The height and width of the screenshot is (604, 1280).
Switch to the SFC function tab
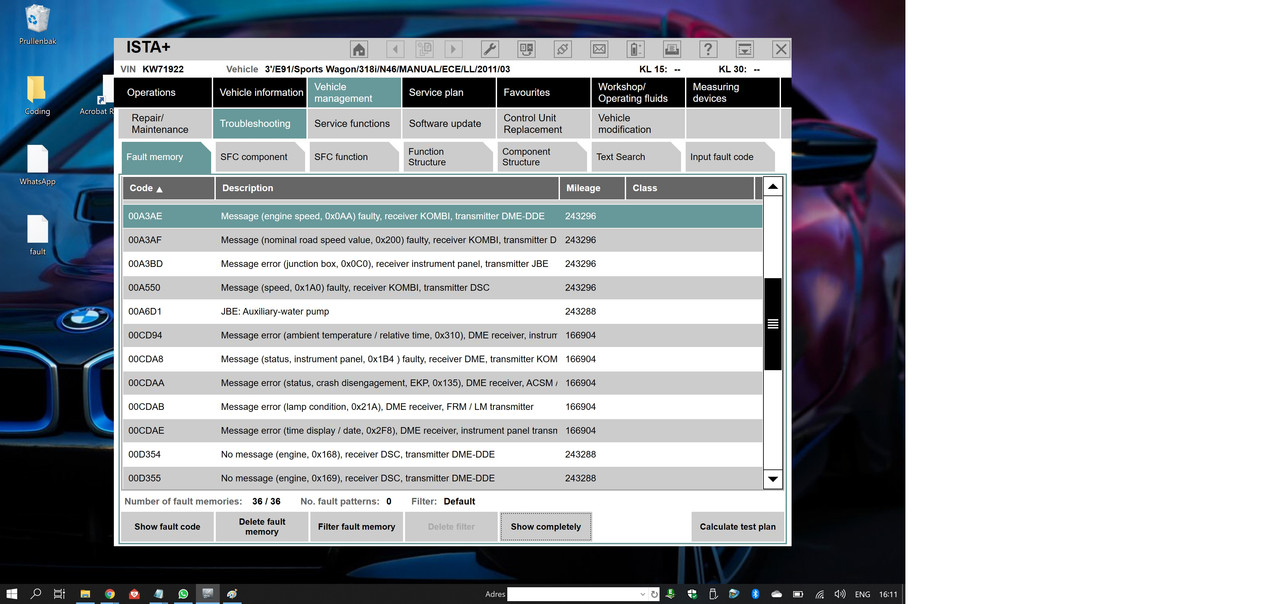[x=353, y=157]
